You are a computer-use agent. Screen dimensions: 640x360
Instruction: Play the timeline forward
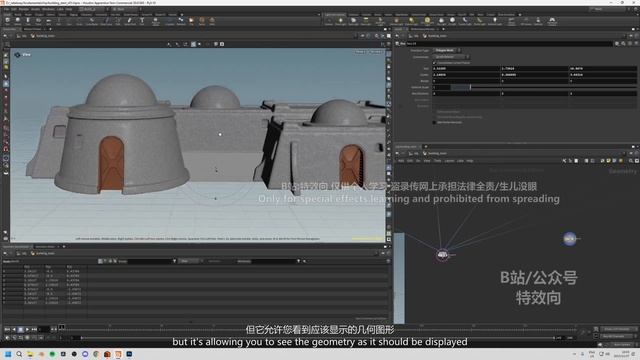[27, 329]
